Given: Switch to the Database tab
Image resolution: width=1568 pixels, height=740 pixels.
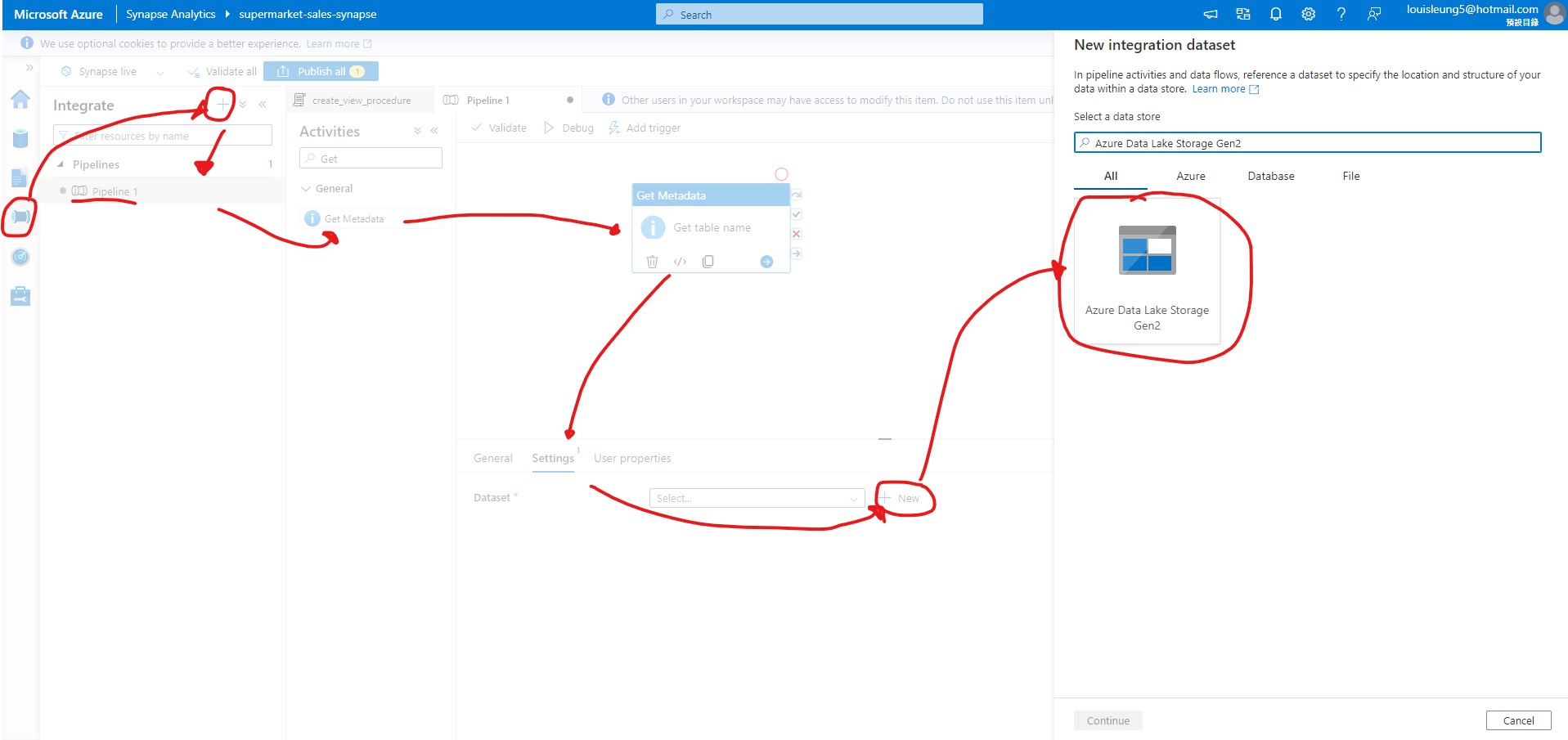Looking at the screenshot, I should (1270, 176).
